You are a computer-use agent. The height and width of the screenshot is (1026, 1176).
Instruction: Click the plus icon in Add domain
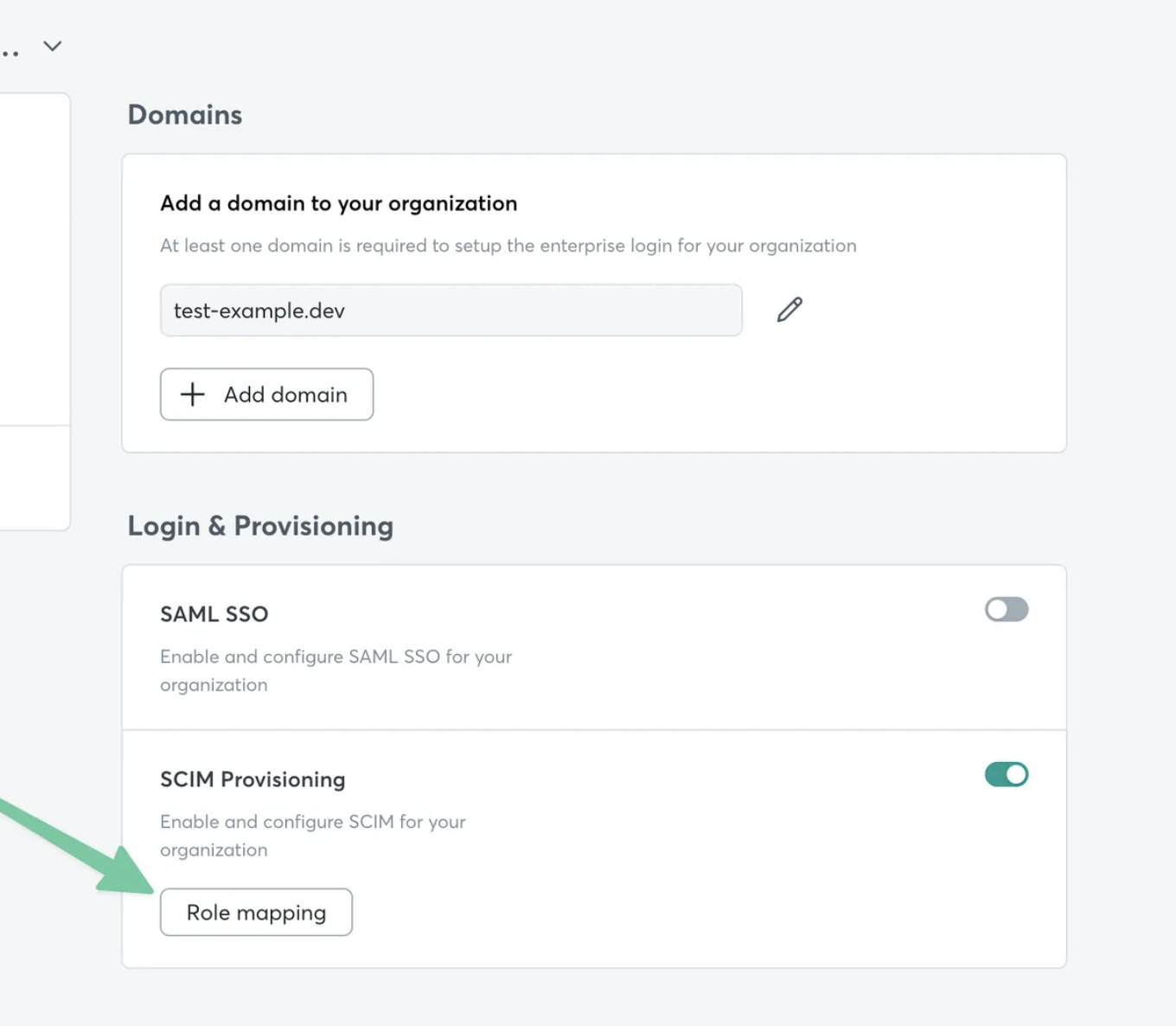193,394
